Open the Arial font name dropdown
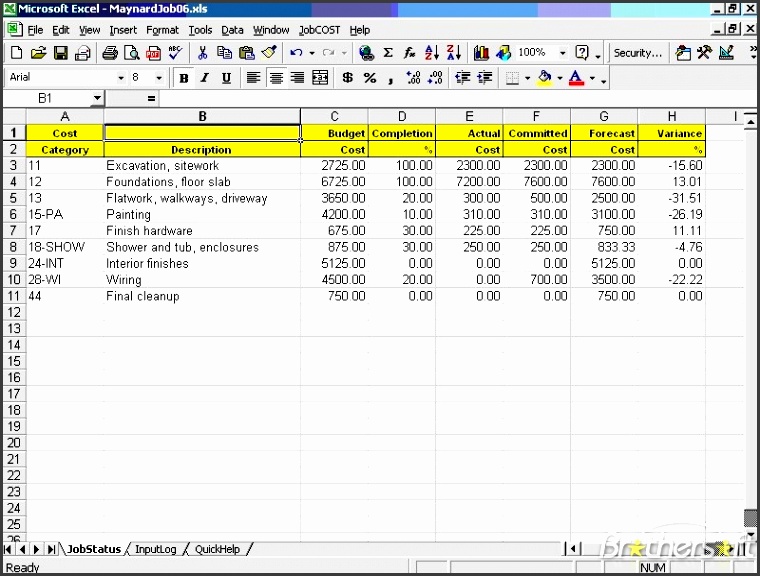This screenshot has width=760, height=576. (x=121, y=78)
